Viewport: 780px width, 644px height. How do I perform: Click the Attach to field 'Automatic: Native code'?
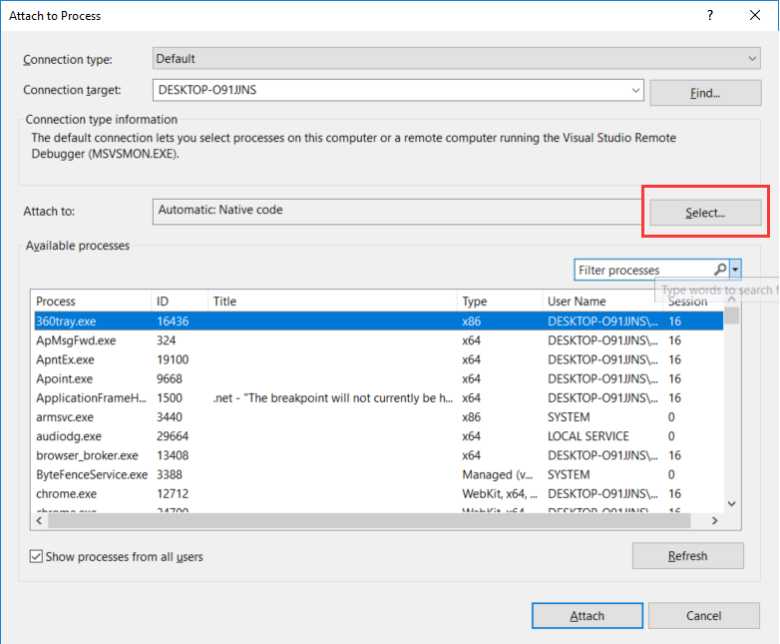point(396,211)
